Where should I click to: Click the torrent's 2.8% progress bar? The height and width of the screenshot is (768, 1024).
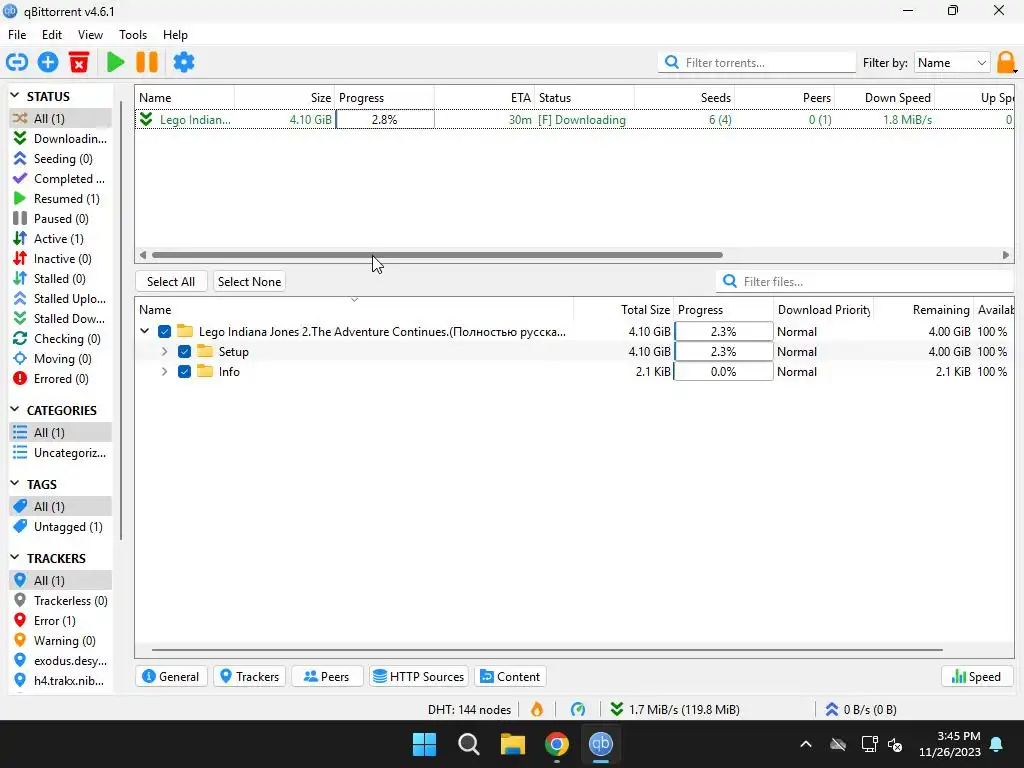coord(385,120)
